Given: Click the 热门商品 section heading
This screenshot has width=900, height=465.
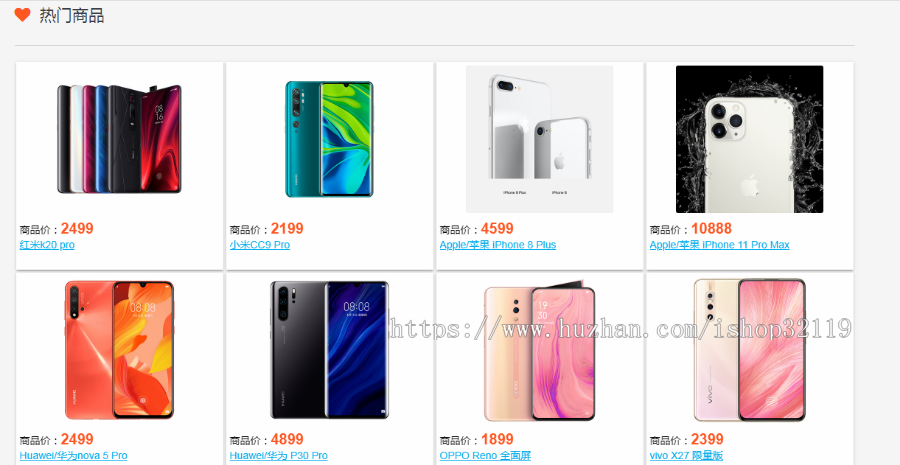Looking at the screenshot, I should [72, 16].
